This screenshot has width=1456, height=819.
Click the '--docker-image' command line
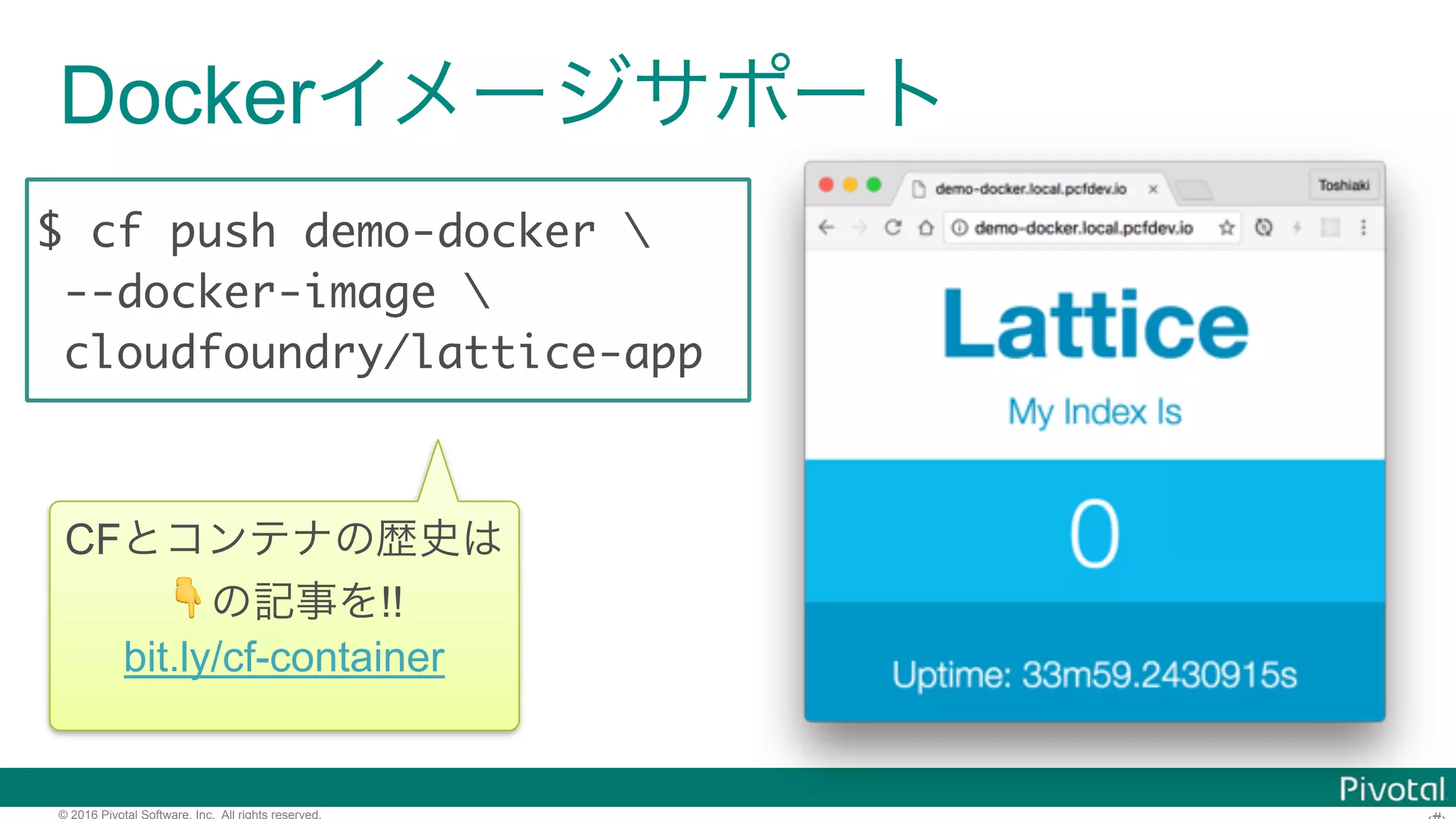pos(277,293)
